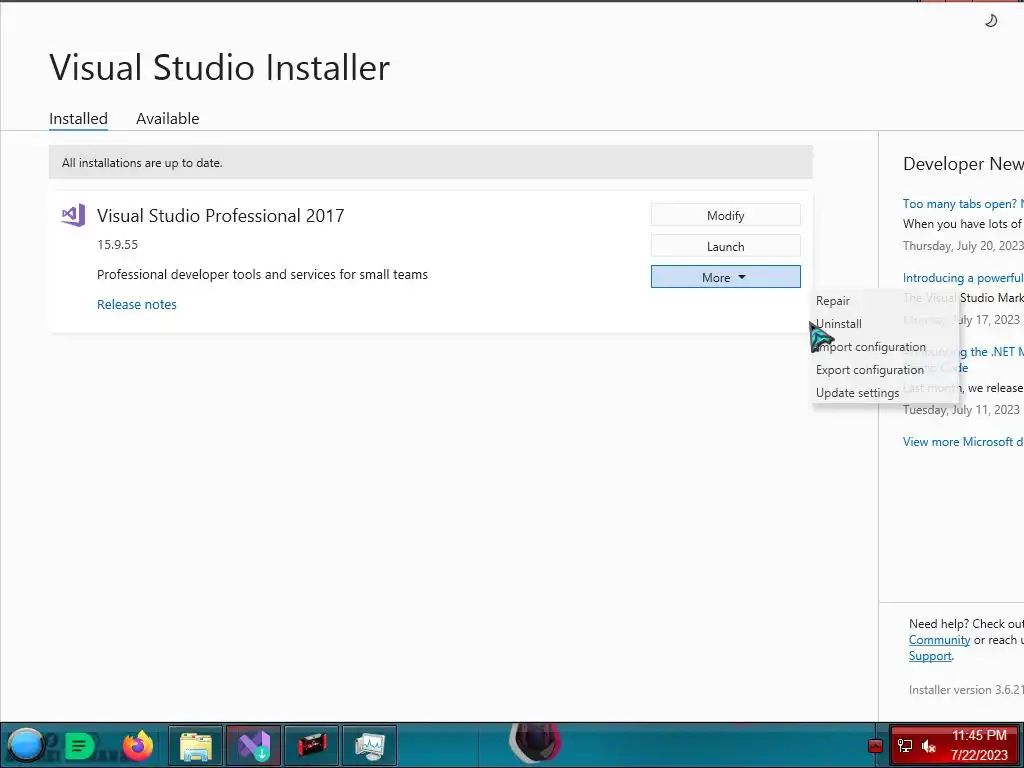This screenshot has height=768, width=1024.
Task: Click the blue Start orb on taskbar
Action: coord(26,745)
